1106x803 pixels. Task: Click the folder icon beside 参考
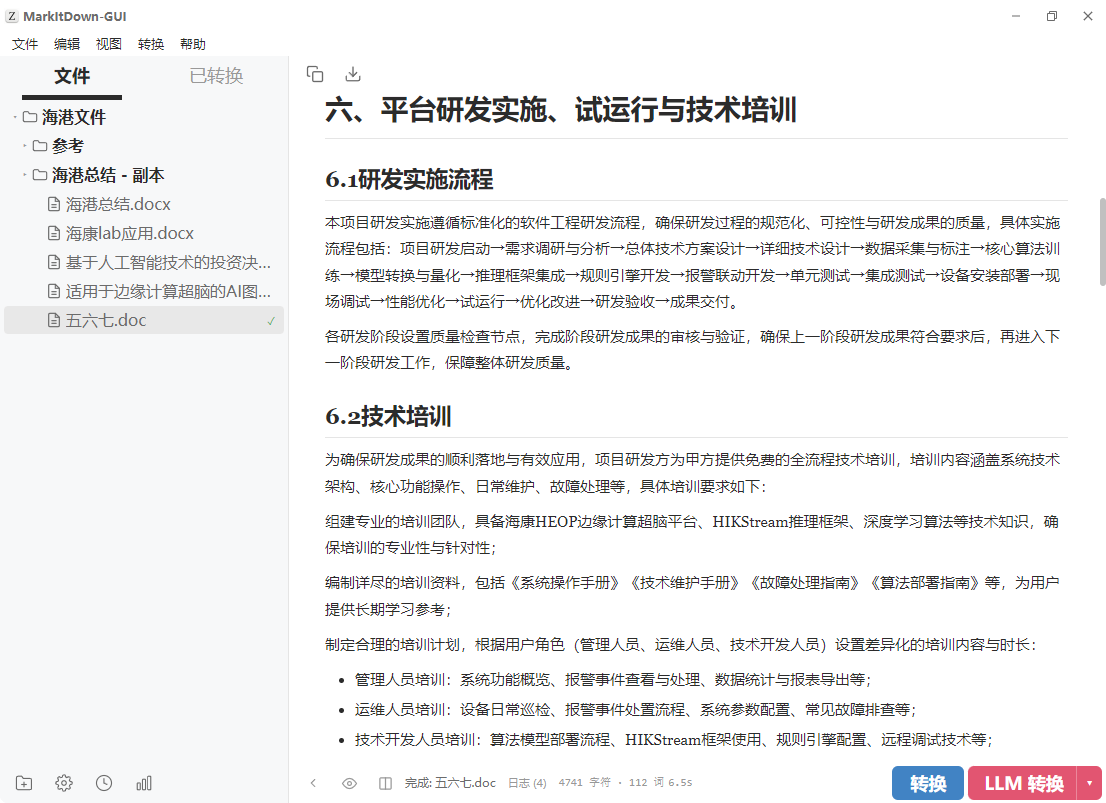40,146
